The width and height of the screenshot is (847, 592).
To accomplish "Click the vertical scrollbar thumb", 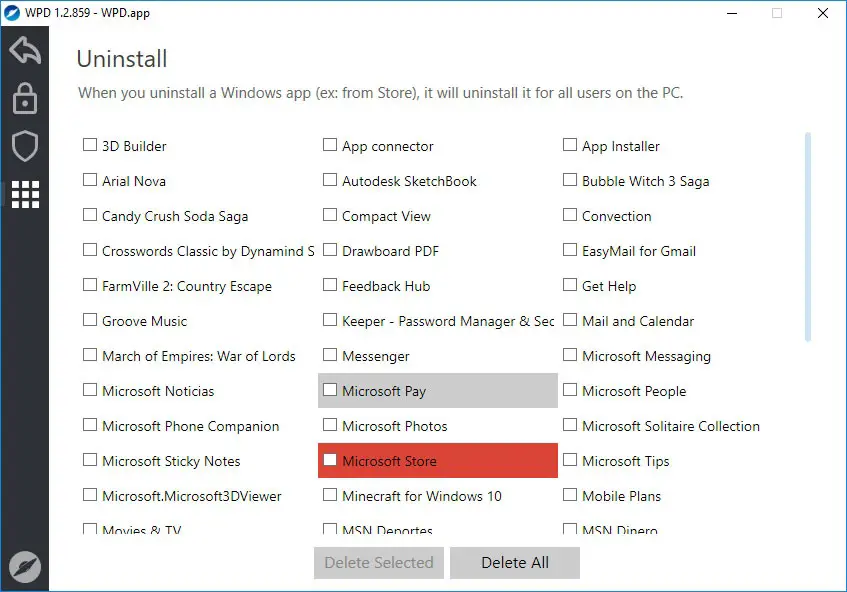I will point(808,236).
